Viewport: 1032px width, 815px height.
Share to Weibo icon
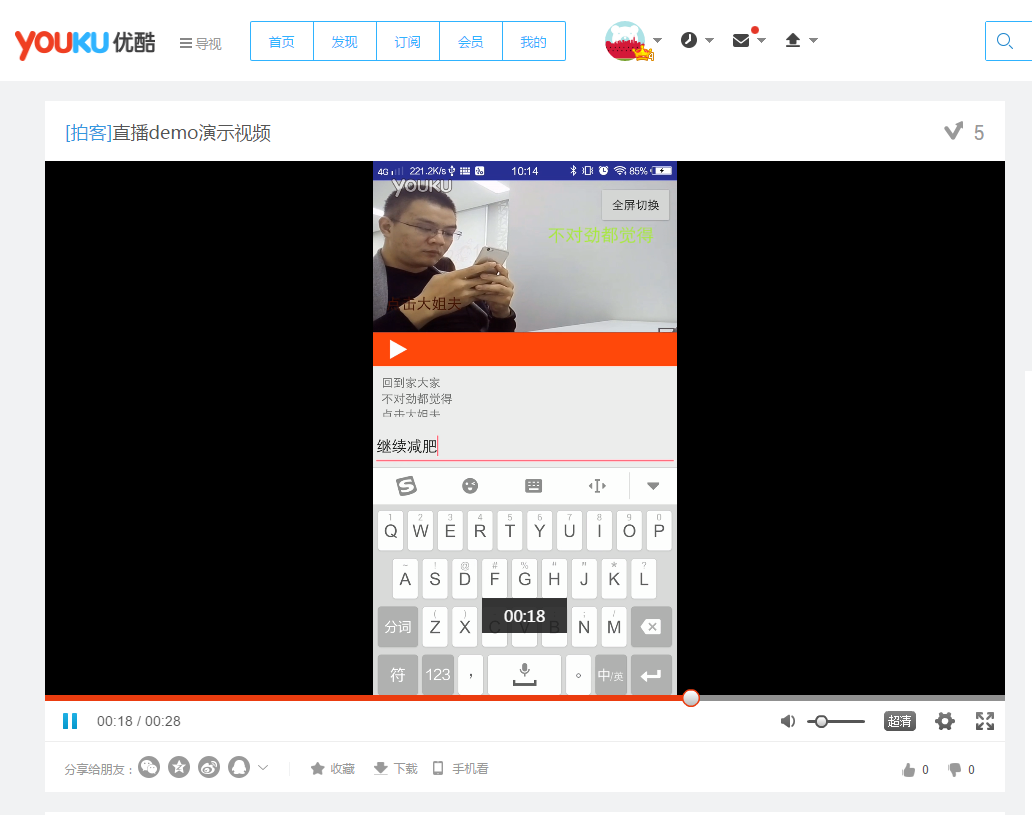pyautogui.click(x=209, y=767)
